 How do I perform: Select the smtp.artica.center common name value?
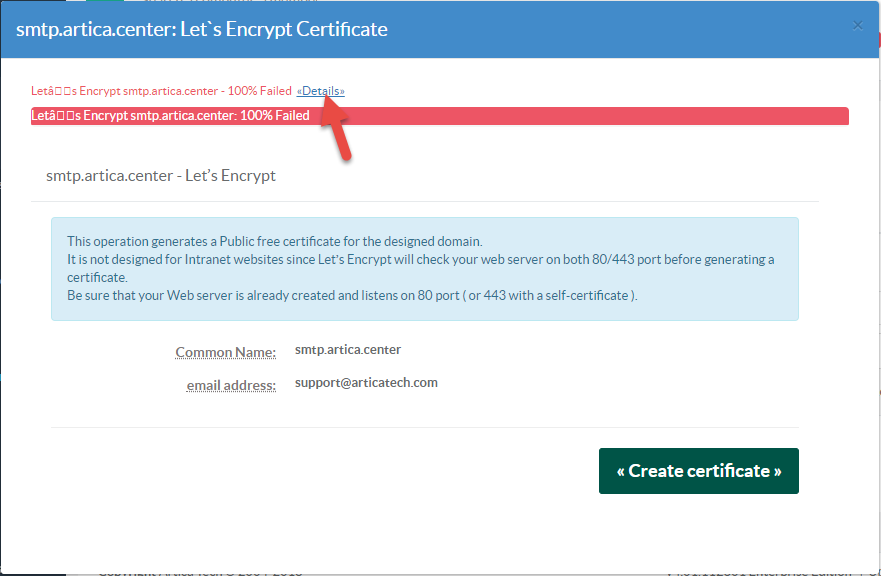click(x=346, y=349)
